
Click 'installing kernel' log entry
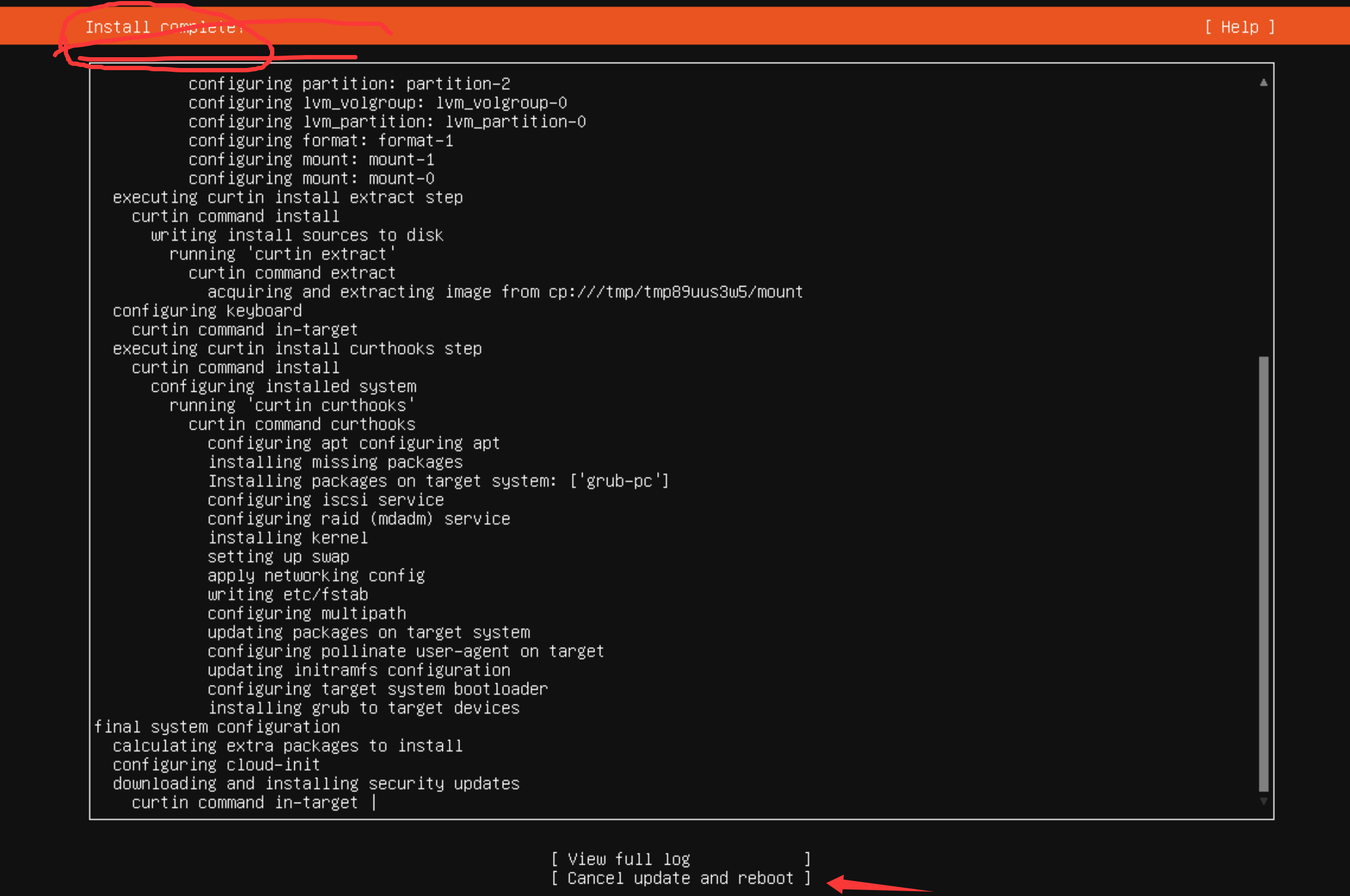[x=287, y=538]
